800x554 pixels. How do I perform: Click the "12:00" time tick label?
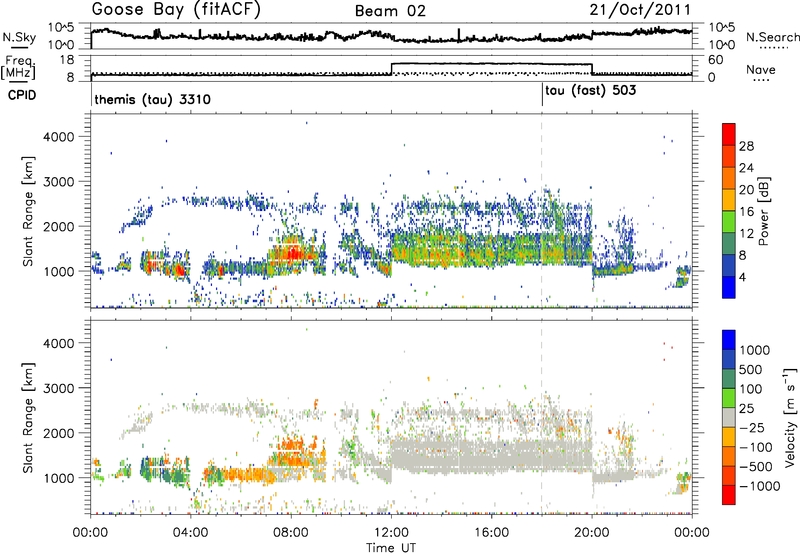click(x=391, y=533)
